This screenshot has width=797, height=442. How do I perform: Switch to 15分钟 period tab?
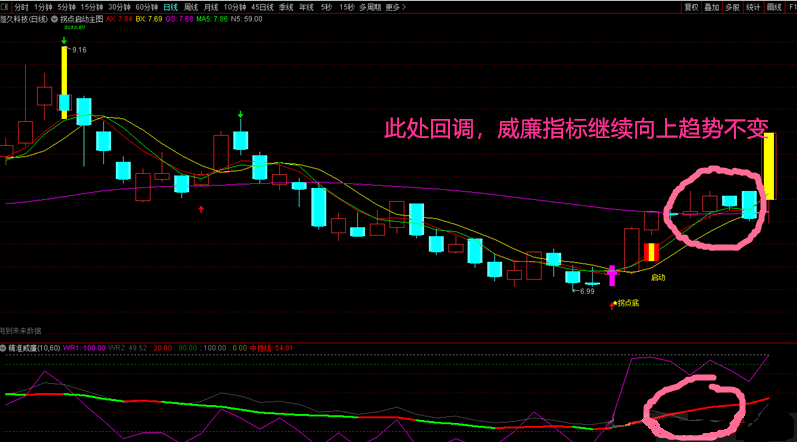point(91,7)
